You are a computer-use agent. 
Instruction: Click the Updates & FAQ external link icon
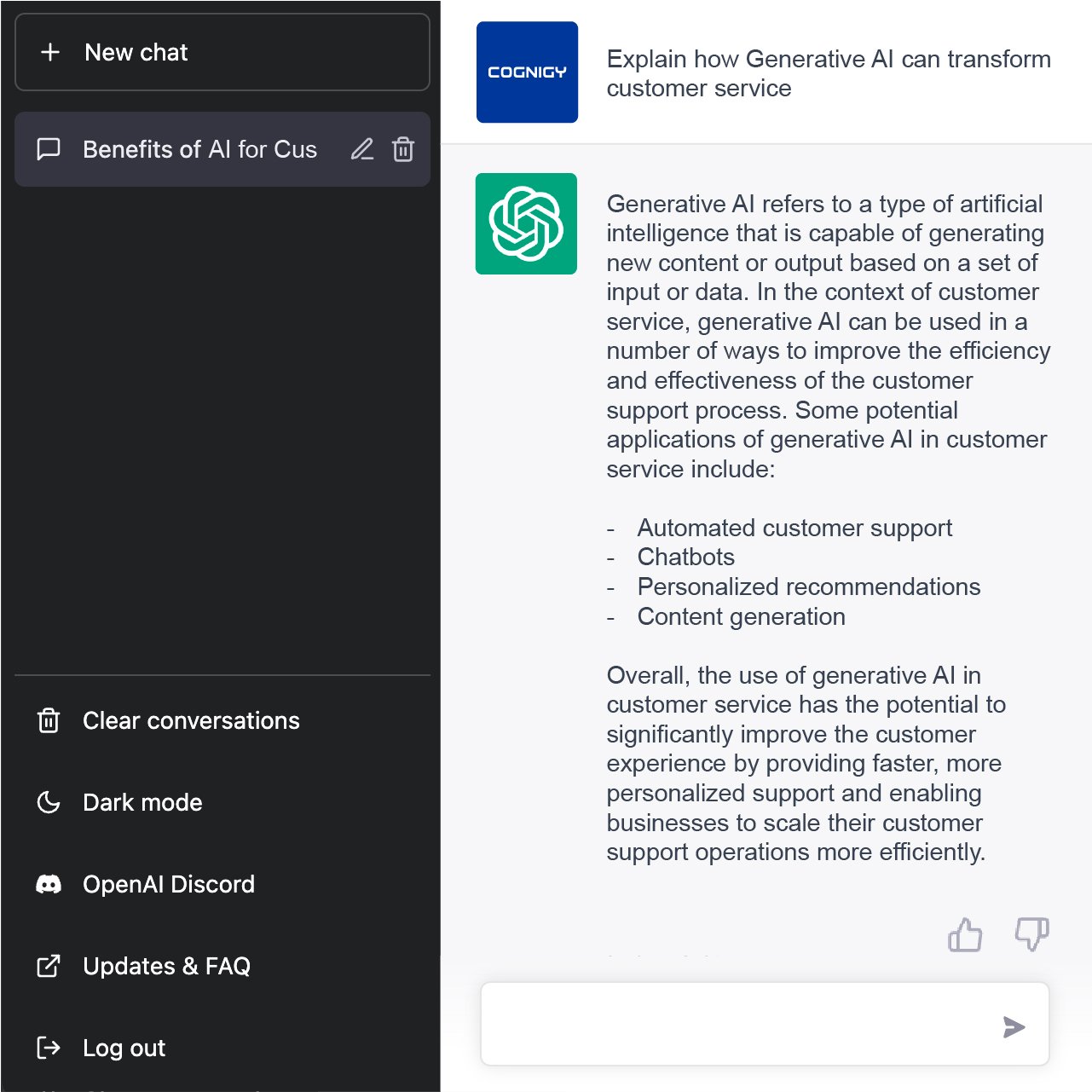tap(49, 966)
